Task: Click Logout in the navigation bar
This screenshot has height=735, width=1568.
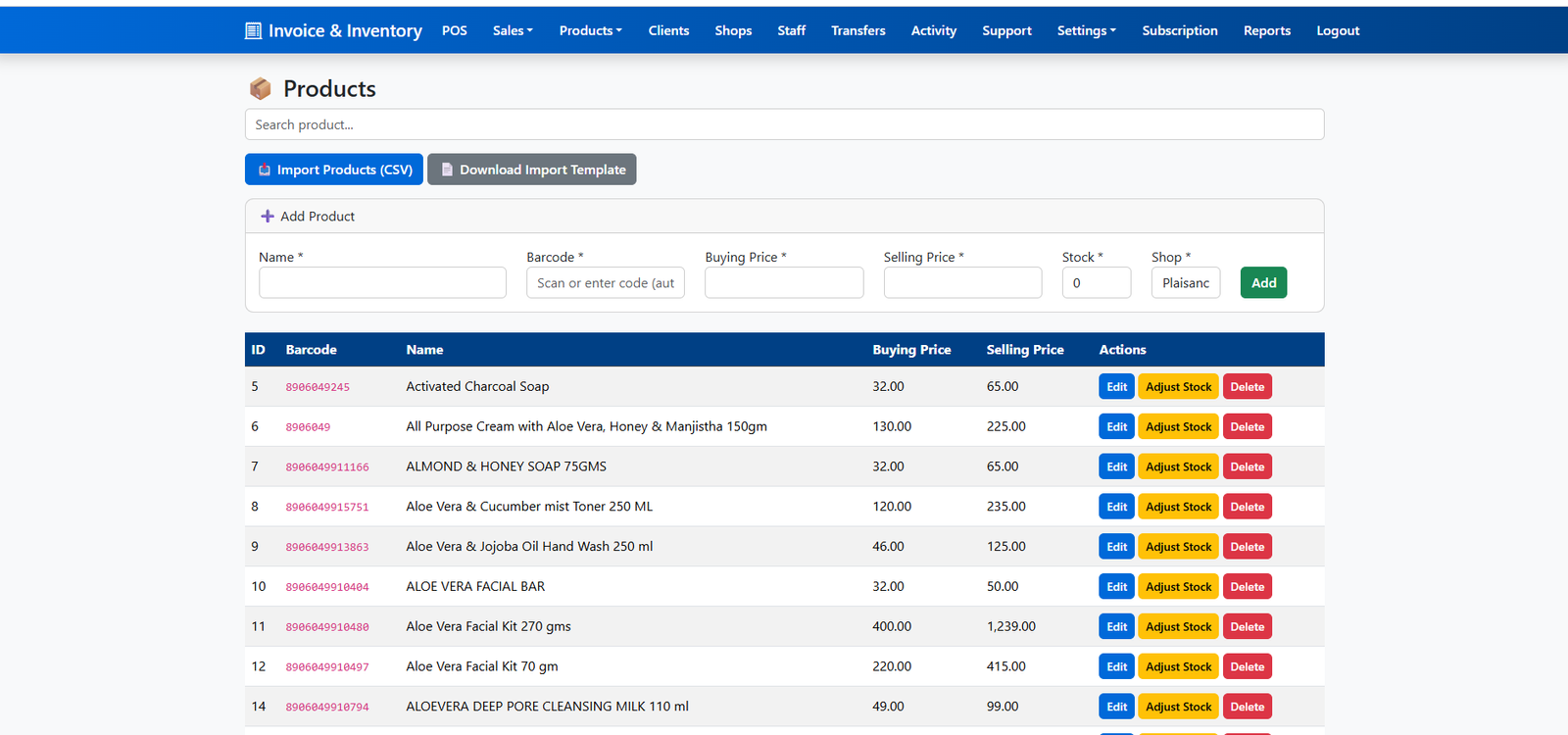Action: [x=1337, y=30]
